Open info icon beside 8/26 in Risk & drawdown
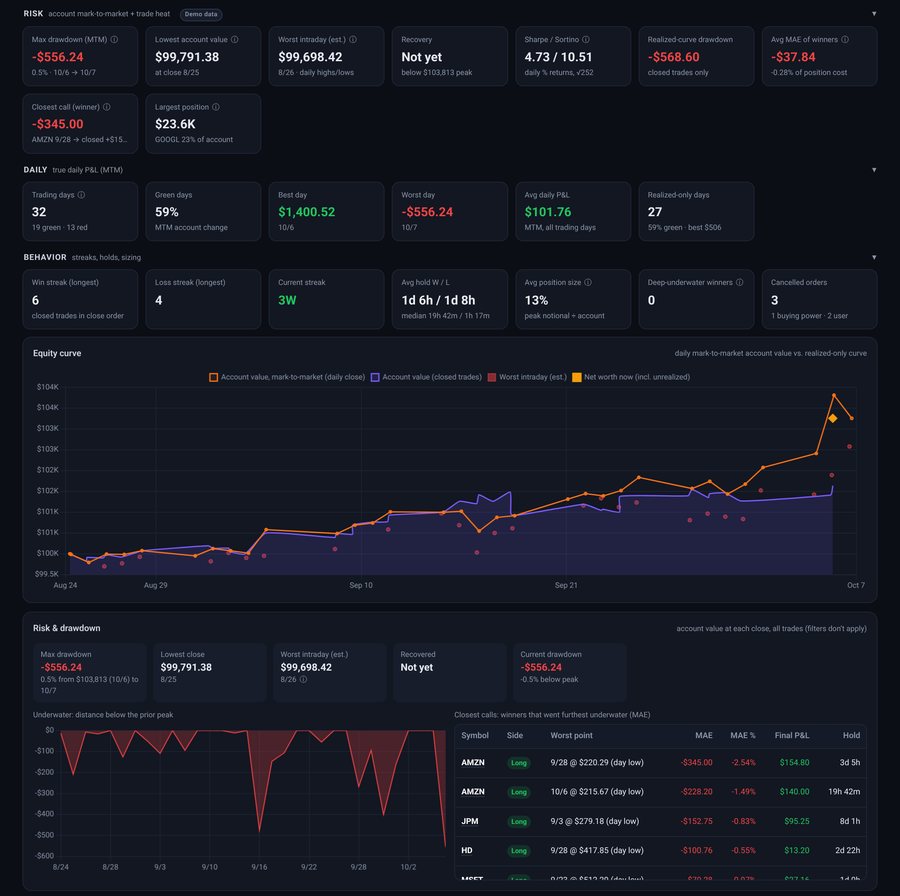The width and height of the screenshot is (900, 896). click(303, 680)
